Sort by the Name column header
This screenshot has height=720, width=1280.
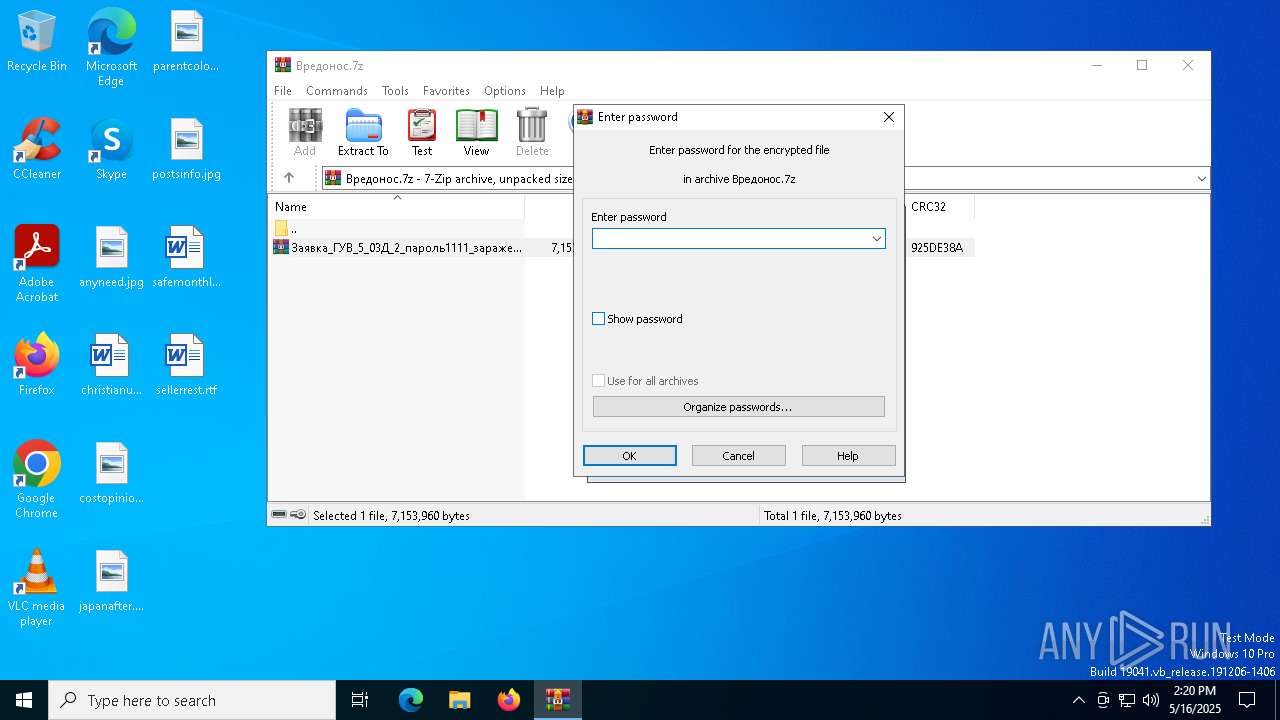(396, 206)
